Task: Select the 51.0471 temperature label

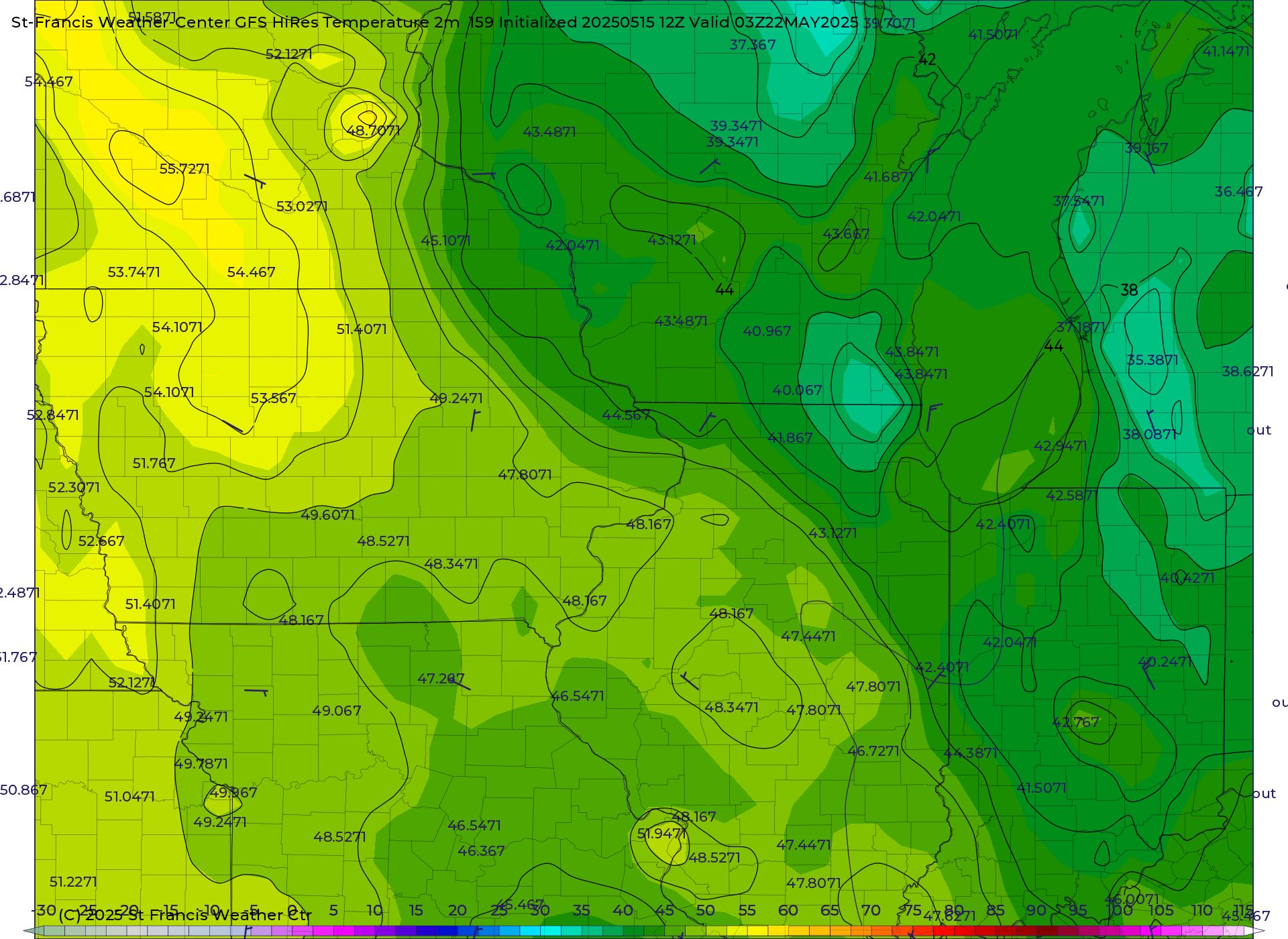Action: (129, 797)
